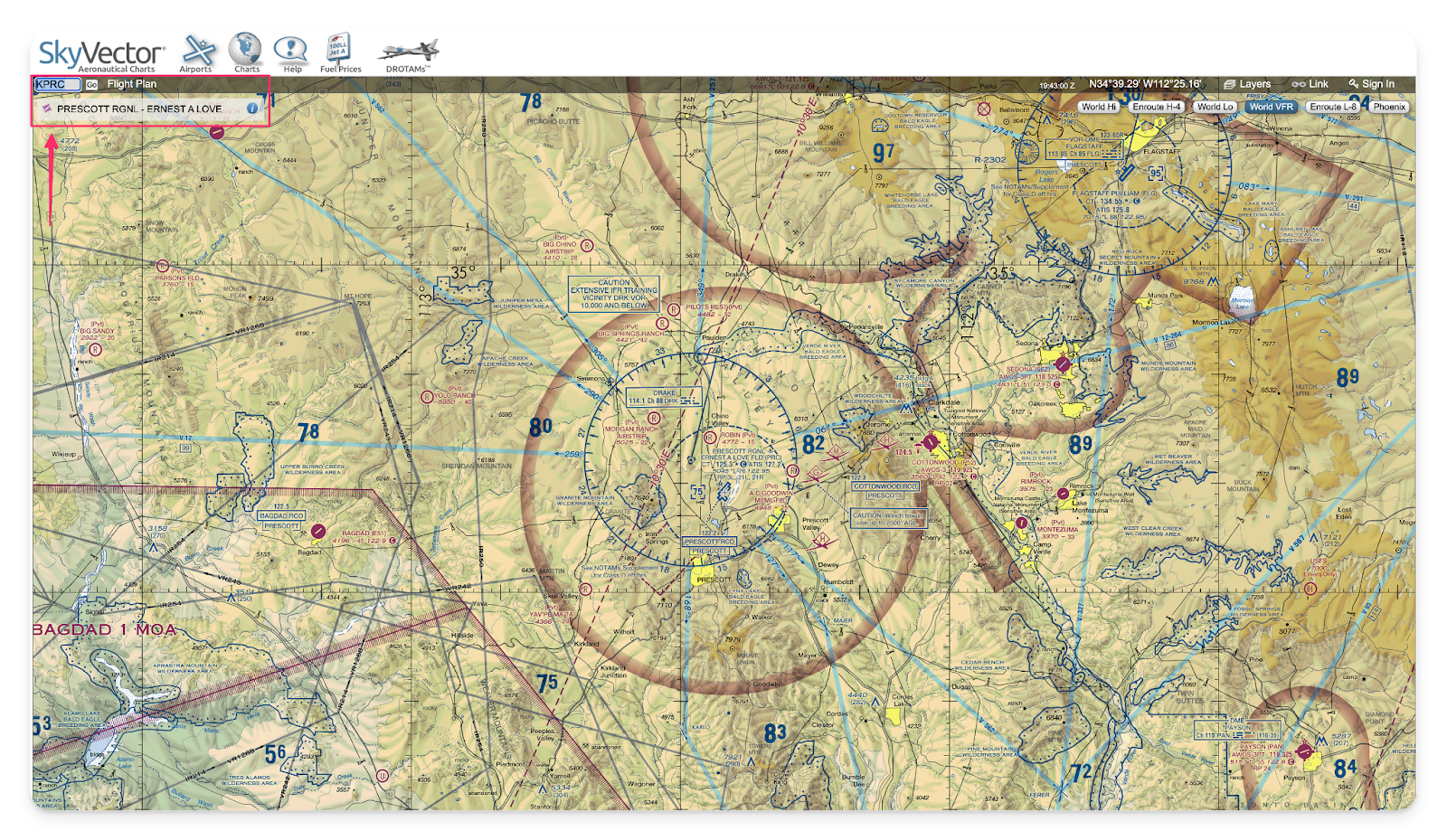
Task: Switch to the Phoenix chart
Action: [1389, 107]
